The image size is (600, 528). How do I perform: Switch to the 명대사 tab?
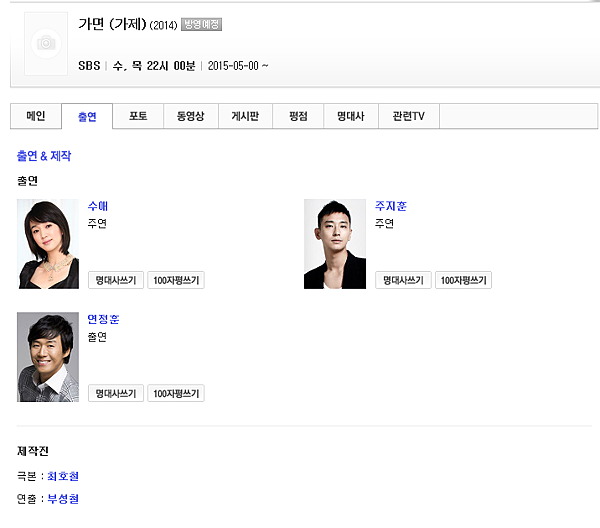[x=351, y=116]
